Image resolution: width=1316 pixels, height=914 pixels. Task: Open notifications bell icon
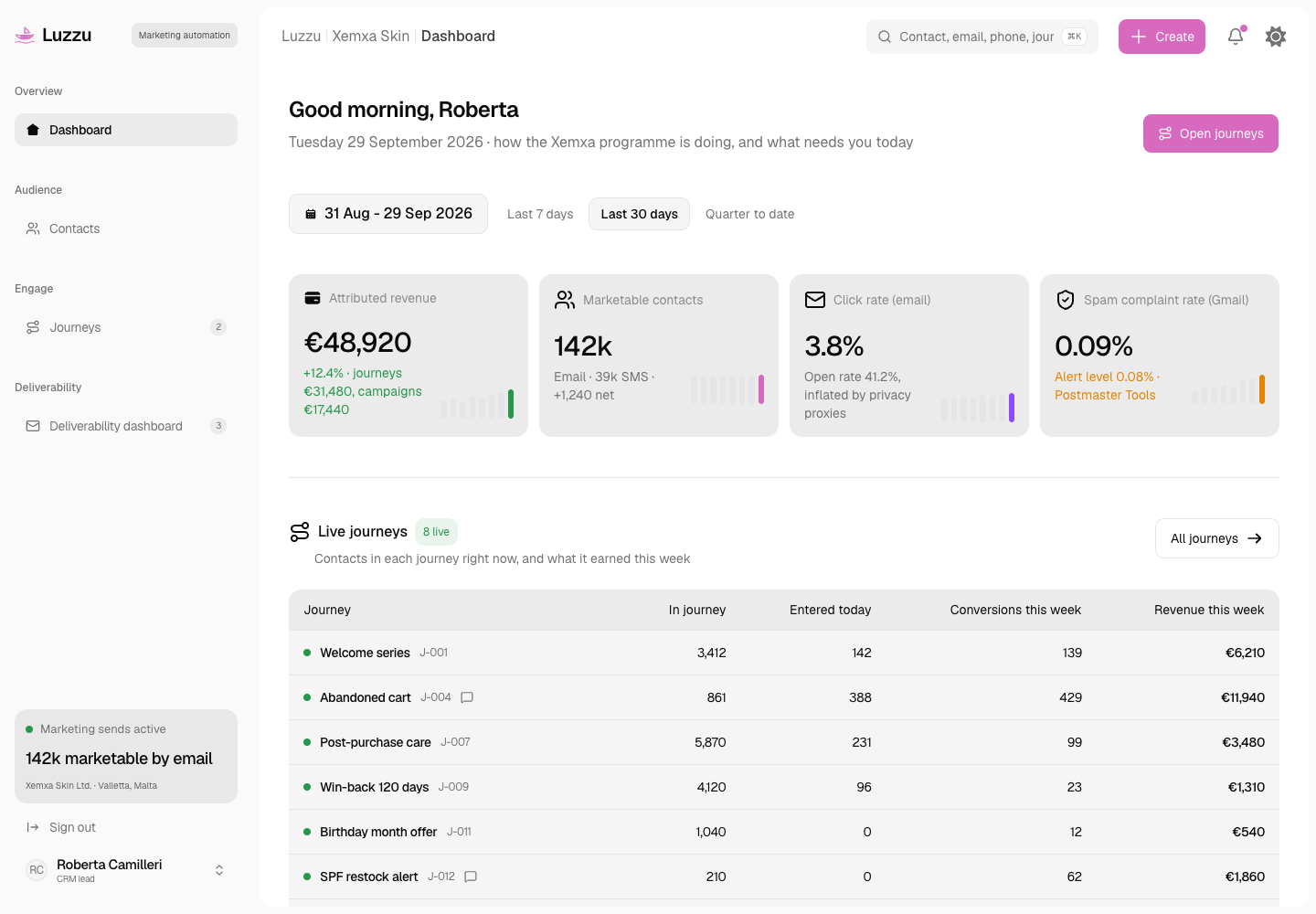(x=1236, y=37)
